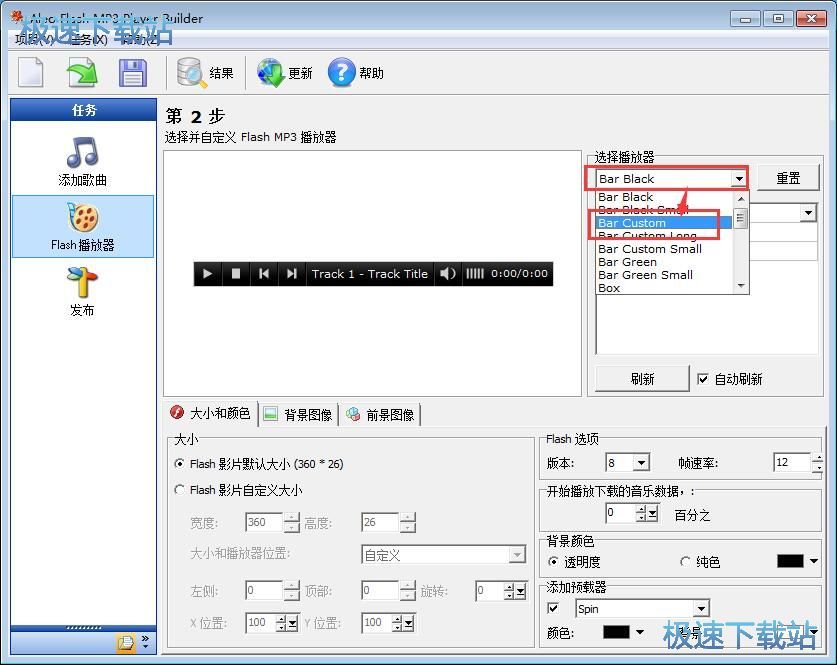
Task: Select Flash播放器 film reel step
Action: pyautogui.click(x=83, y=226)
